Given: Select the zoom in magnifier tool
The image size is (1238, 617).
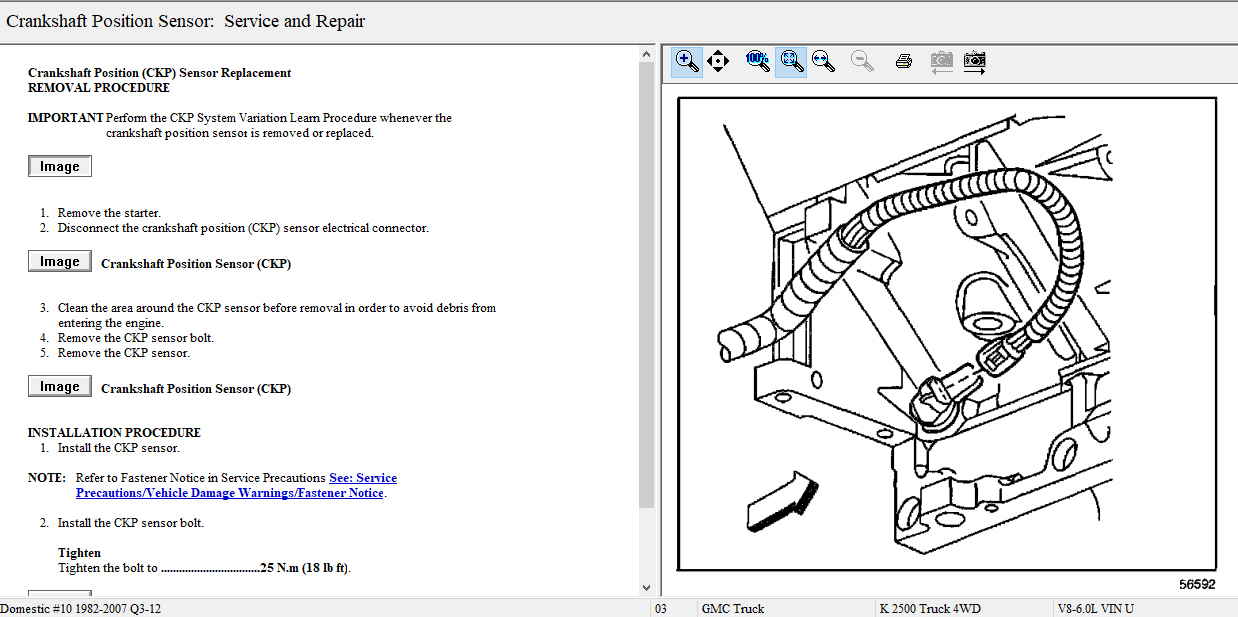Looking at the screenshot, I should tap(686, 62).
